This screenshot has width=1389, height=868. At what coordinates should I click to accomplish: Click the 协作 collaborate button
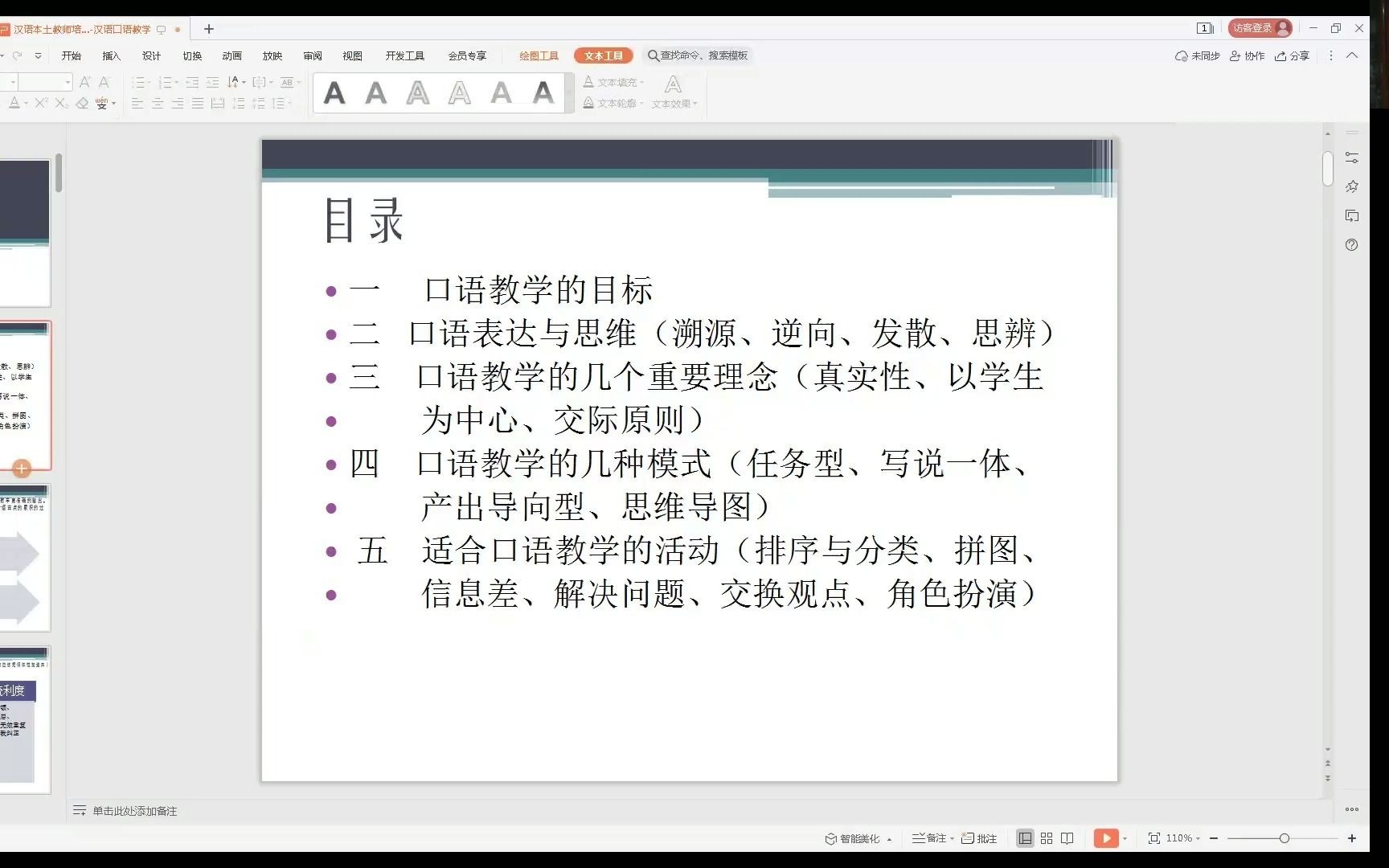pos(1248,55)
